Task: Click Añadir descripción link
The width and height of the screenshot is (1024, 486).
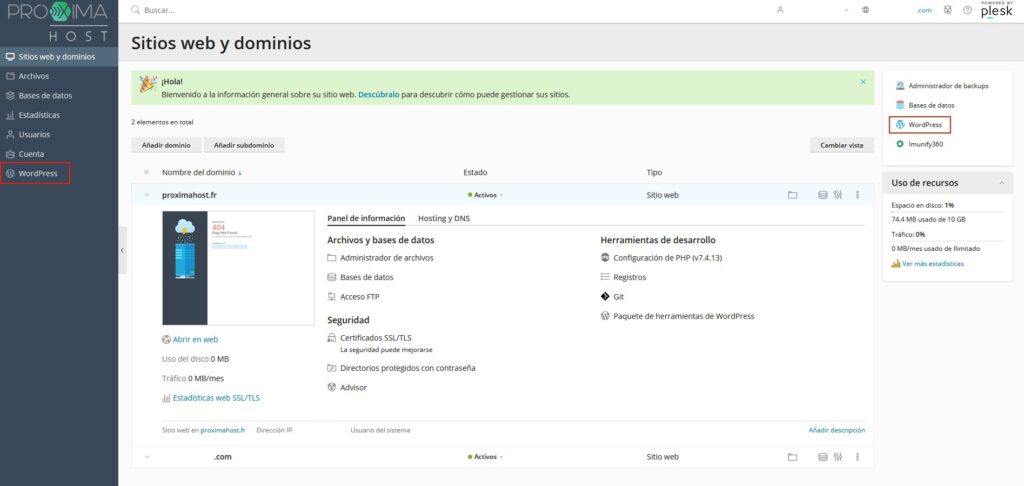Action: pos(837,430)
